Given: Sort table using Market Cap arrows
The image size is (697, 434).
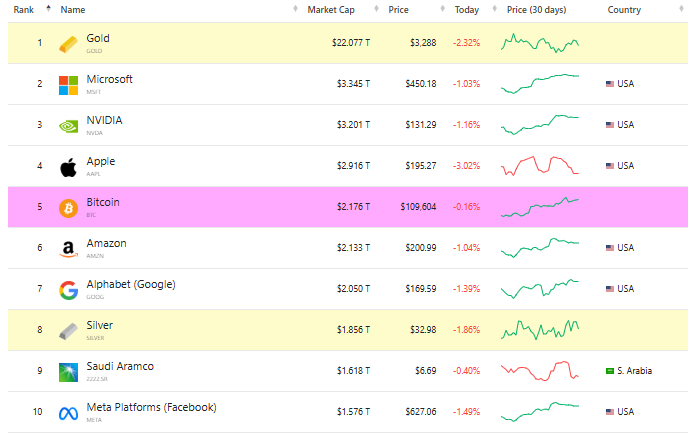Looking at the screenshot, I should (376, 8).
